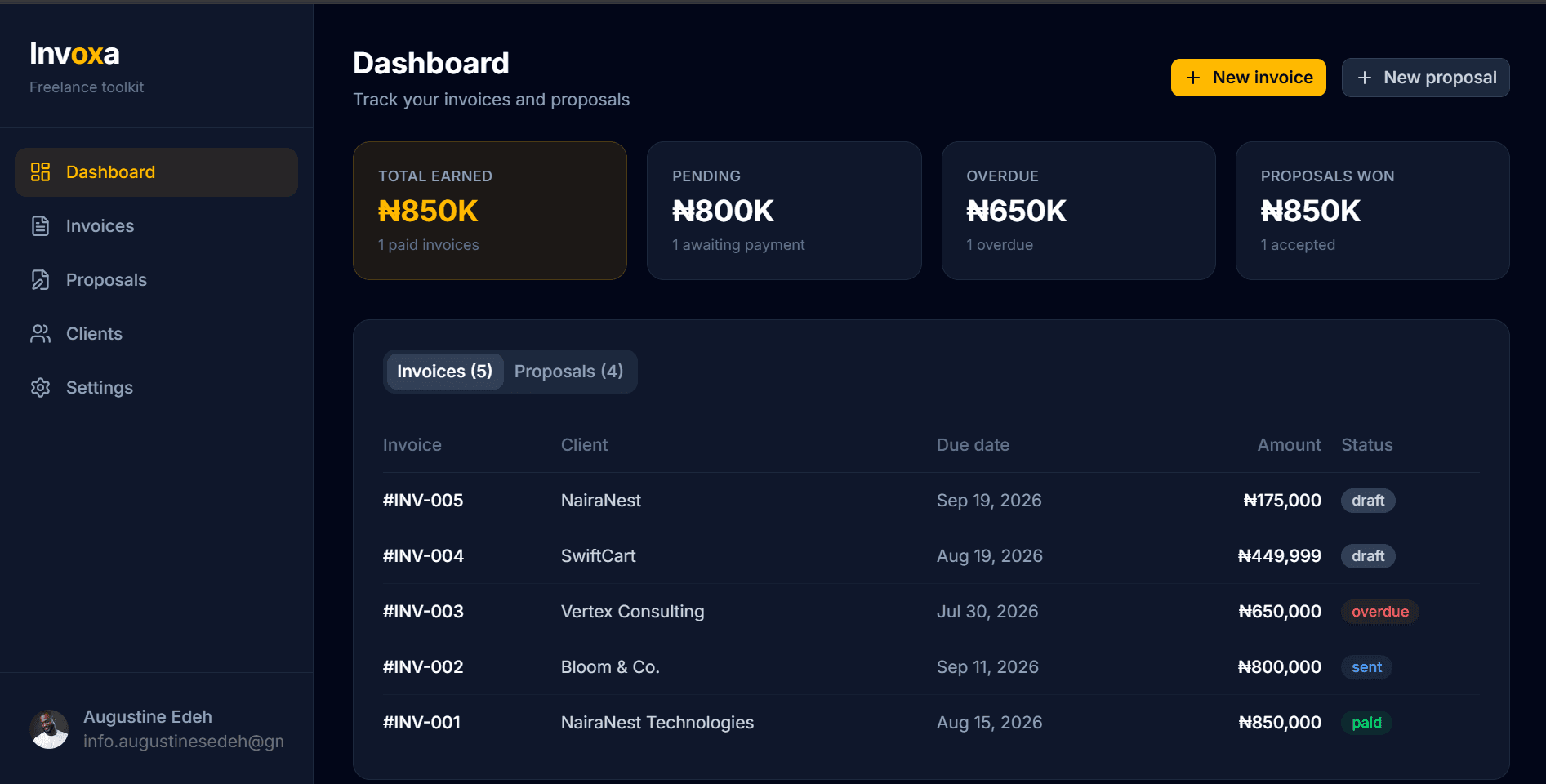Open invoice #INV-005 for NairaNest
Viewport: 1546px width, 784px height.
coord(931,500)
